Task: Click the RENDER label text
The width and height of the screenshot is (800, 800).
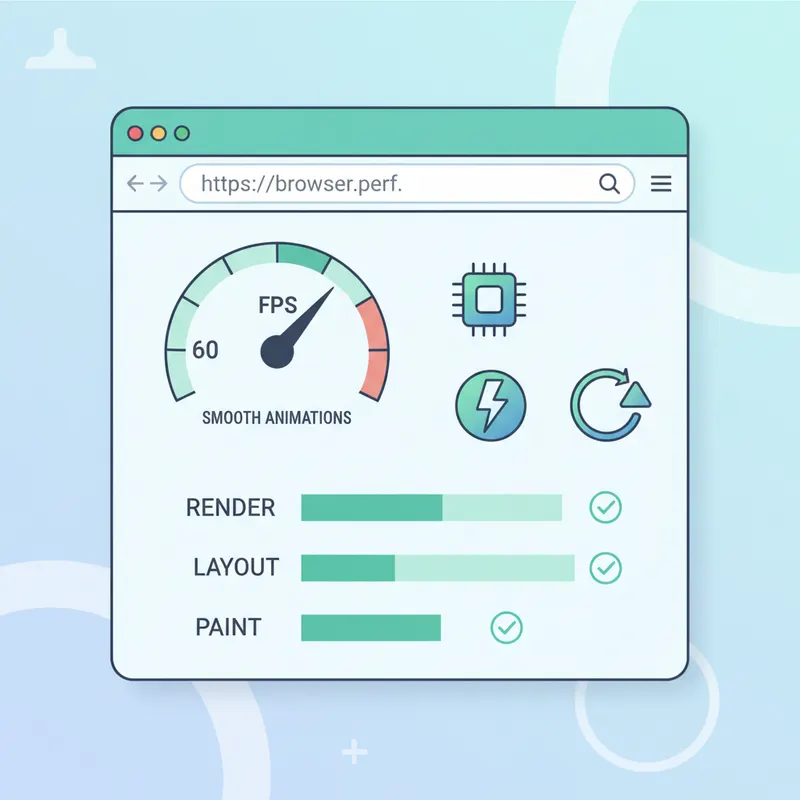Action: pos(230,508)
